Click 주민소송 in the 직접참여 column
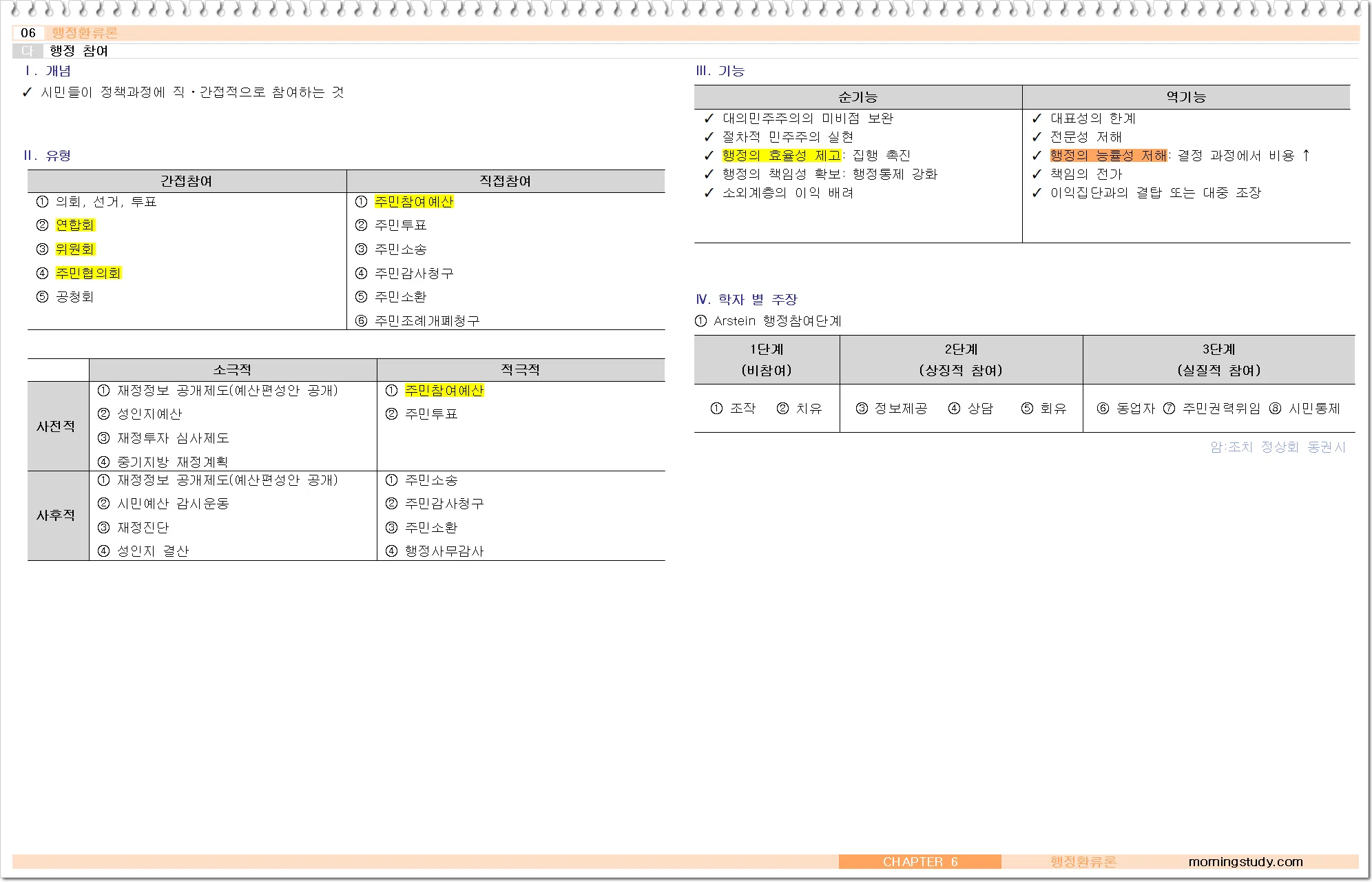 point(401,249)
